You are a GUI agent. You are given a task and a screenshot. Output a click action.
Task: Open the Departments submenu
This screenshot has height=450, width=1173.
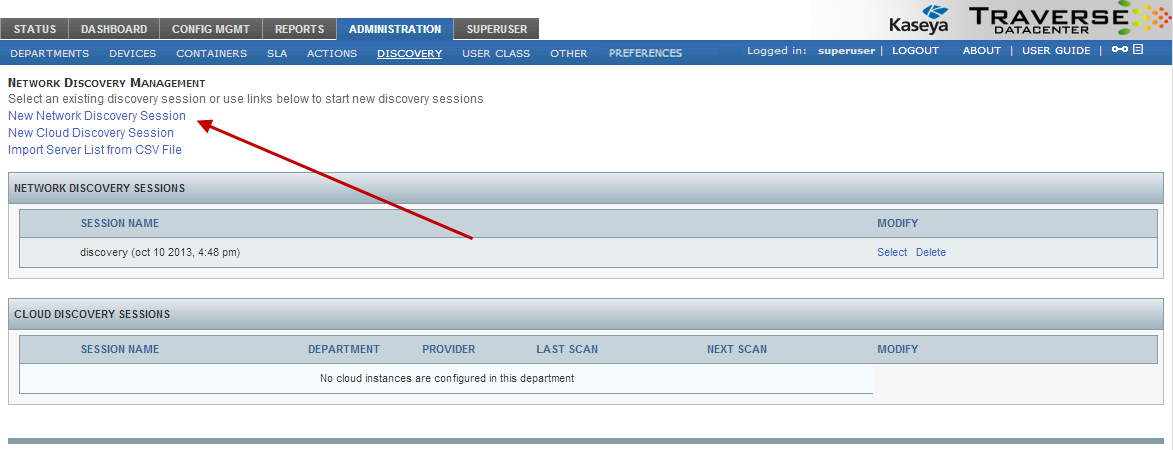click(x=50, y=53)
